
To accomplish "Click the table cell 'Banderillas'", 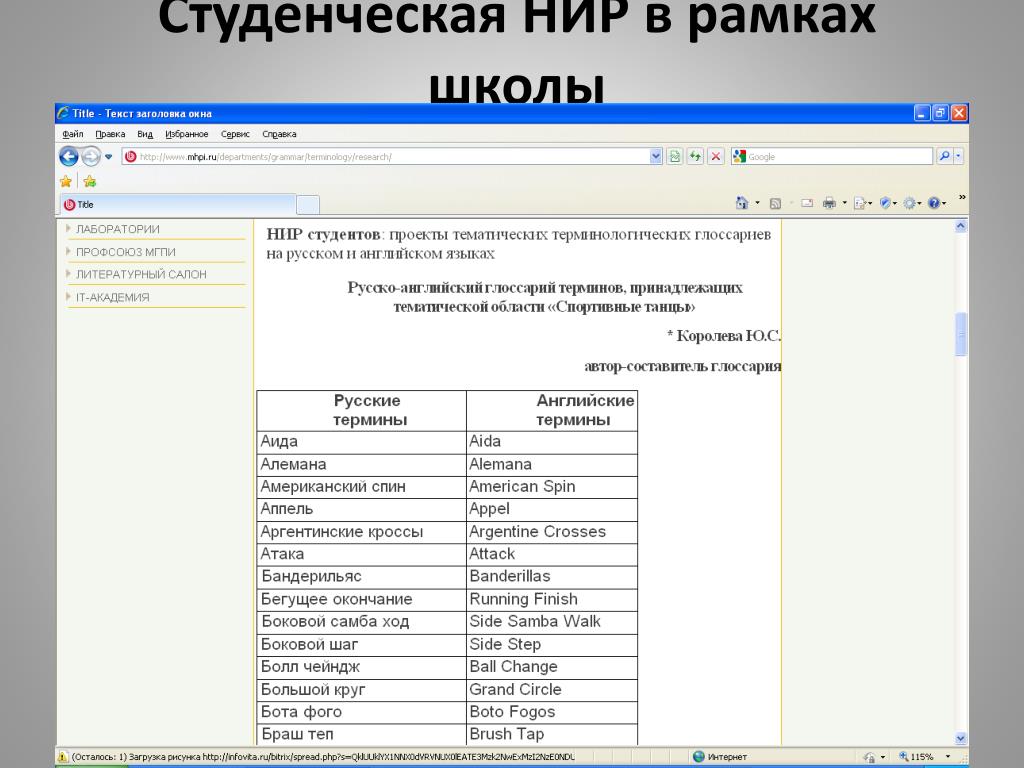I will (552, 577).
